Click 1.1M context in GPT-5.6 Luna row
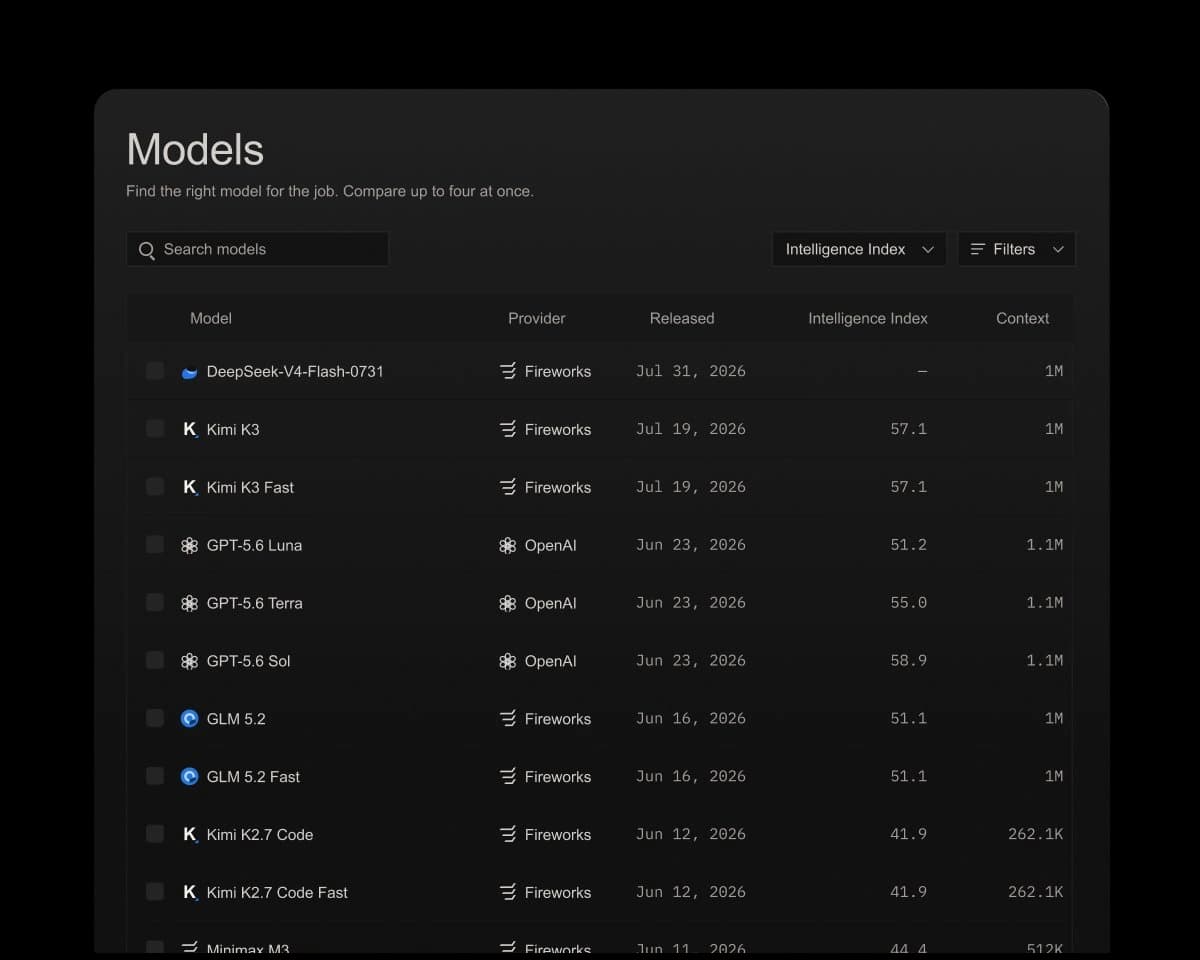Screen dimensions: 1200x960 tap(1044, 545)
